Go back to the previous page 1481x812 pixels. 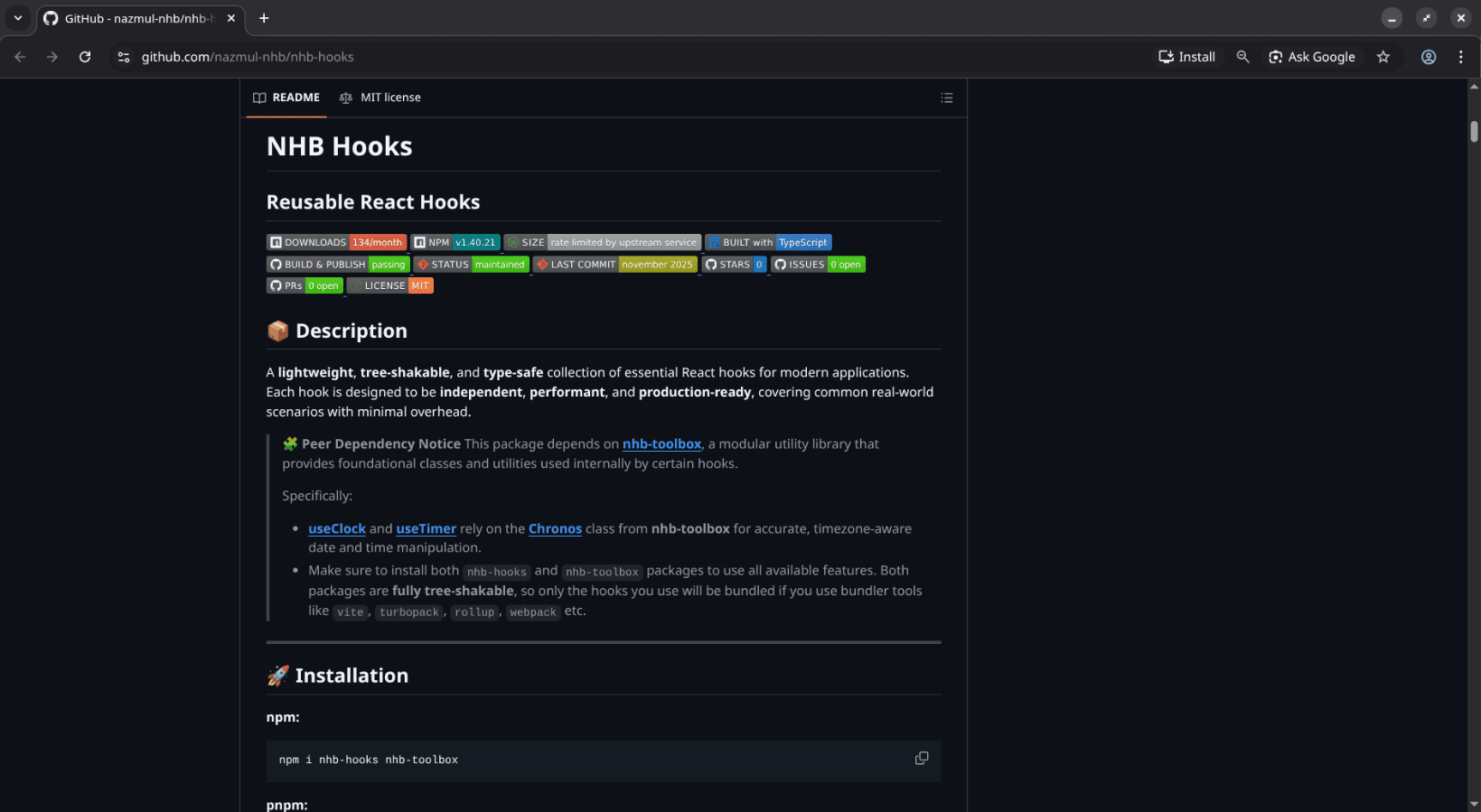point(20,57)
